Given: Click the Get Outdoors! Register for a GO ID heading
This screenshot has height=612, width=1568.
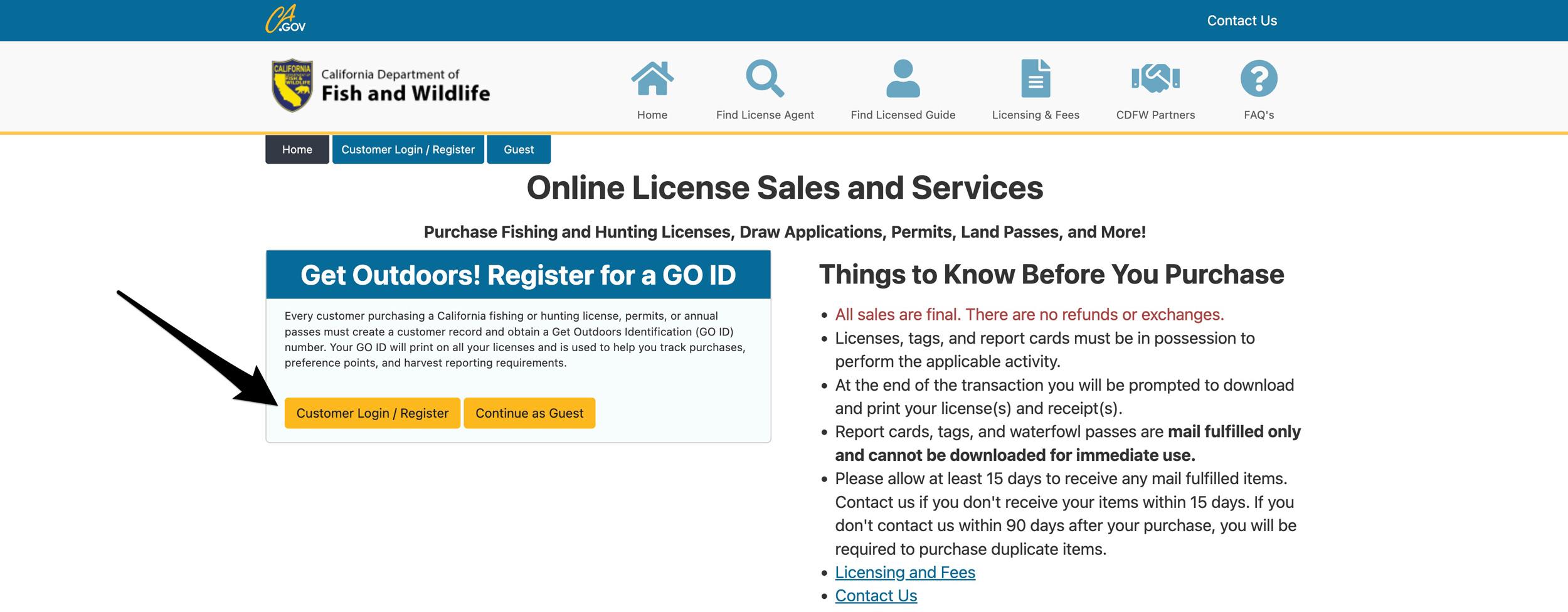Looking at the screenshot, I should coord(519,275).
